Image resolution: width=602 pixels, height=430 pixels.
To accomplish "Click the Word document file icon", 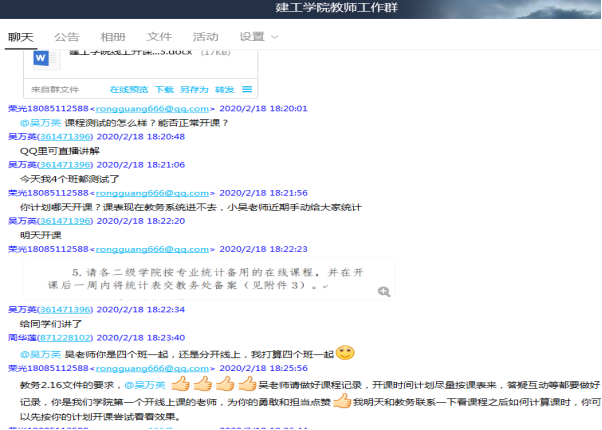I will point(43,58).
